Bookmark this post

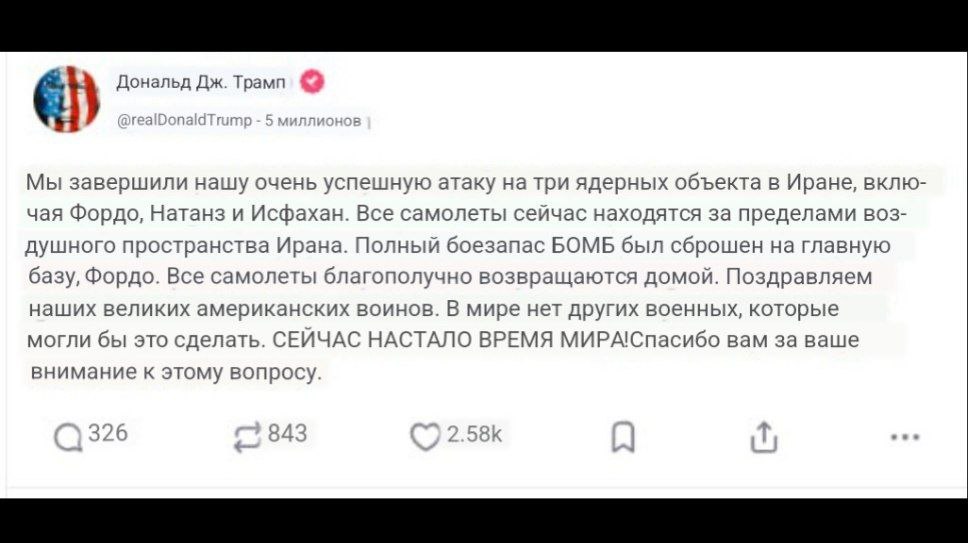click(618, 438)
